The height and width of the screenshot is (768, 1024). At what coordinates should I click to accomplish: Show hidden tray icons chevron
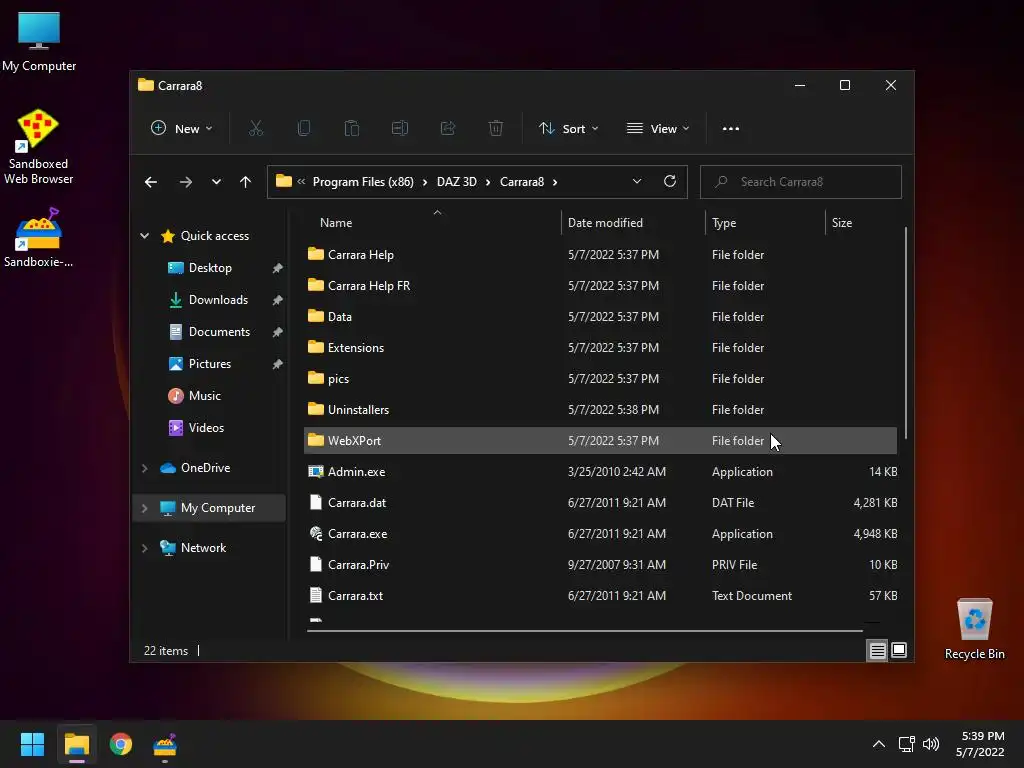[x=879, y=744]
